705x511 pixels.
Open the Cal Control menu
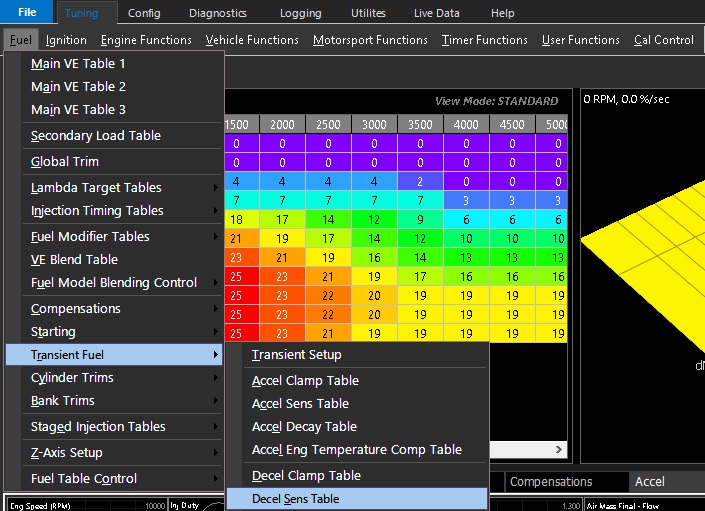[x=664, y=40]
